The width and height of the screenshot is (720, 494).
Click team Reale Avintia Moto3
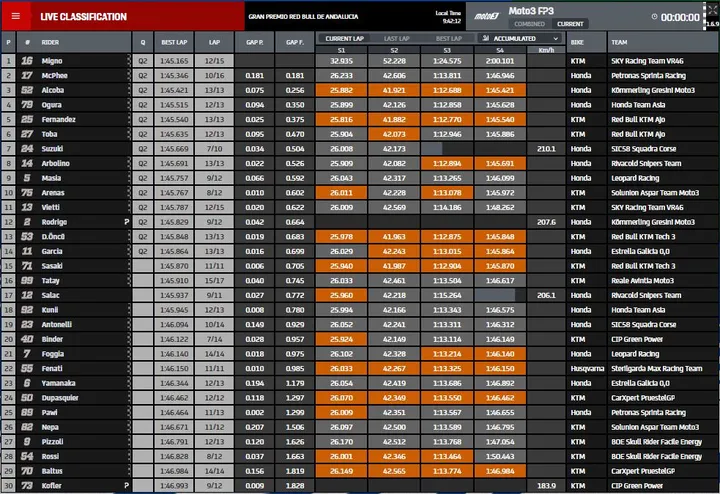[x=642, y=281]
